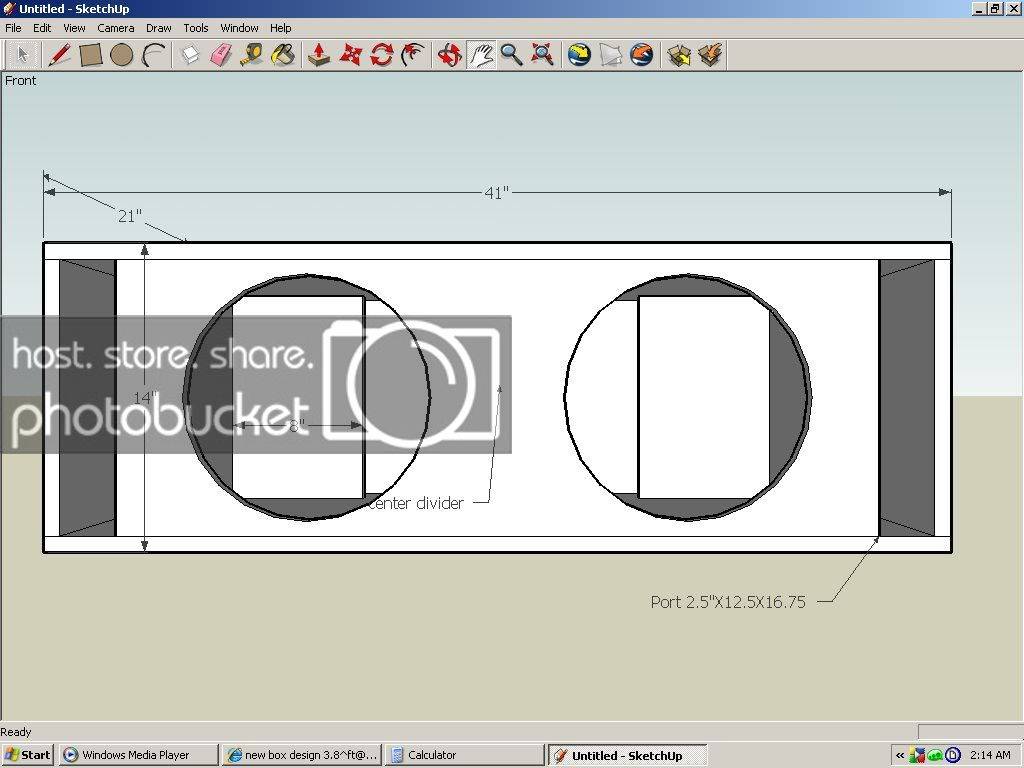Viewport: 1024px width, 768px height.
Task: Choose the Zoom magnifier tool
Action: 511,55
